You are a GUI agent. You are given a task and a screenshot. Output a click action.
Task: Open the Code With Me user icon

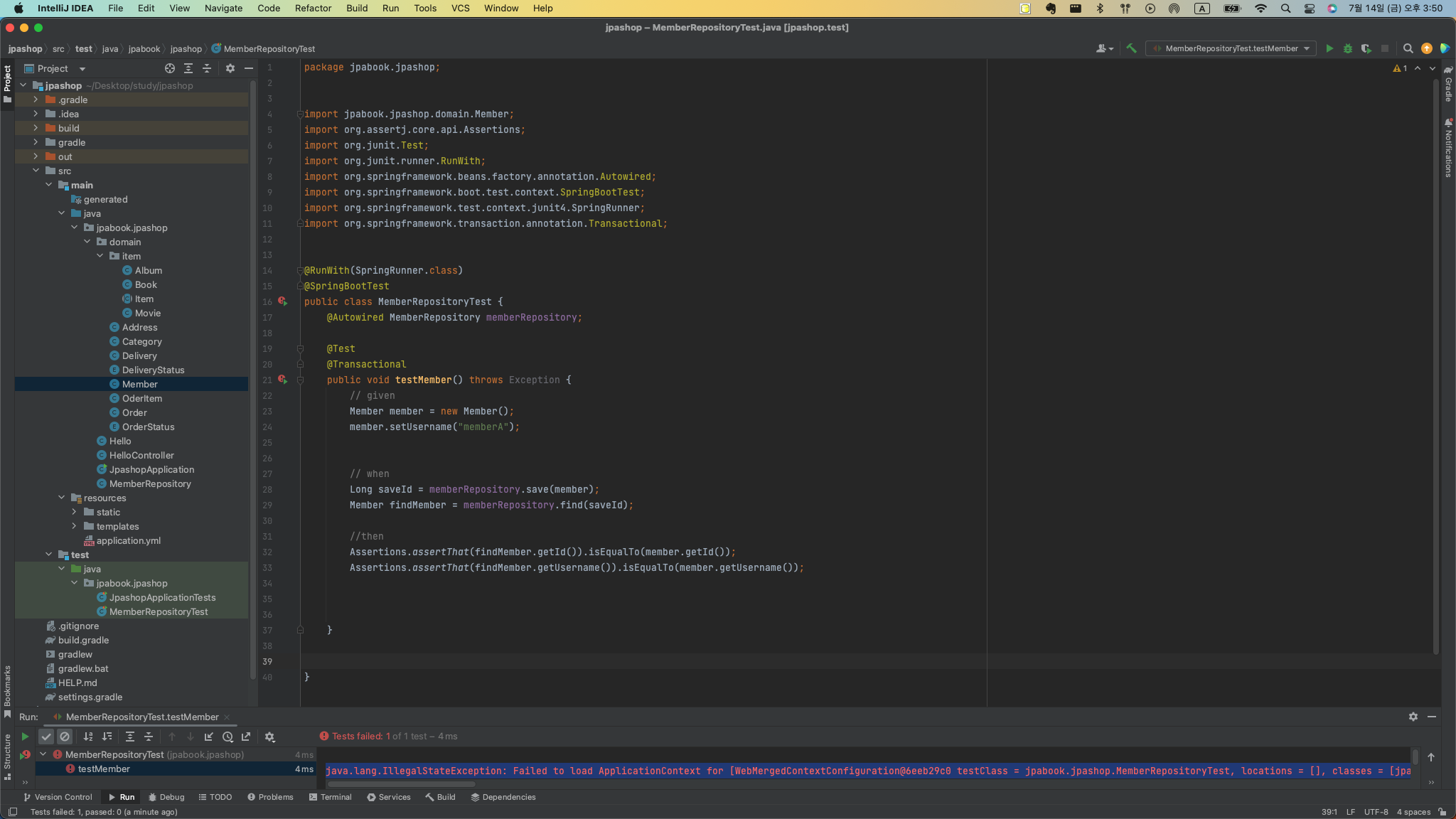(x=1104, y=48)
